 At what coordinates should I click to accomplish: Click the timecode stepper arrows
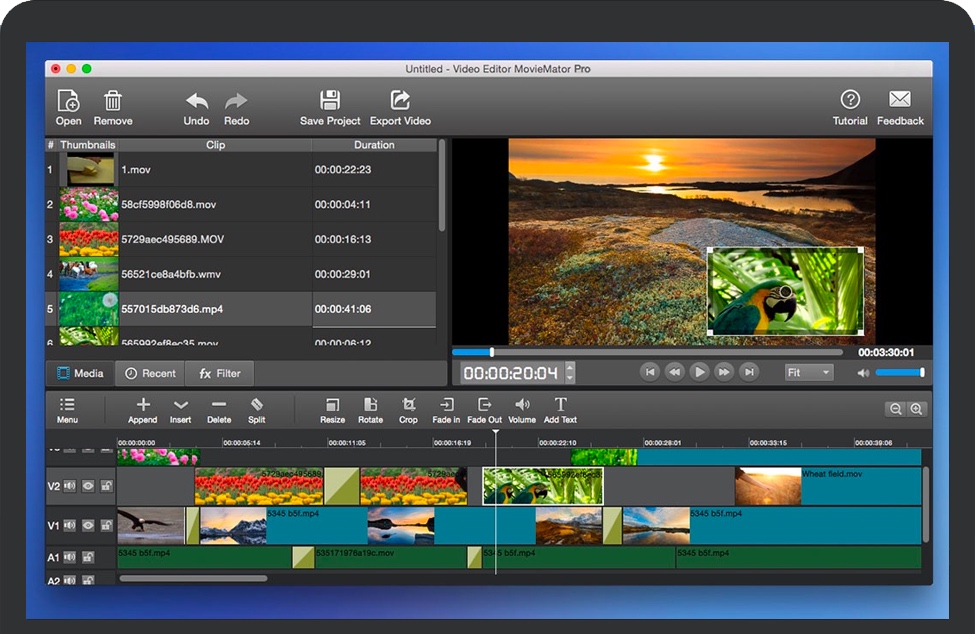570,373
